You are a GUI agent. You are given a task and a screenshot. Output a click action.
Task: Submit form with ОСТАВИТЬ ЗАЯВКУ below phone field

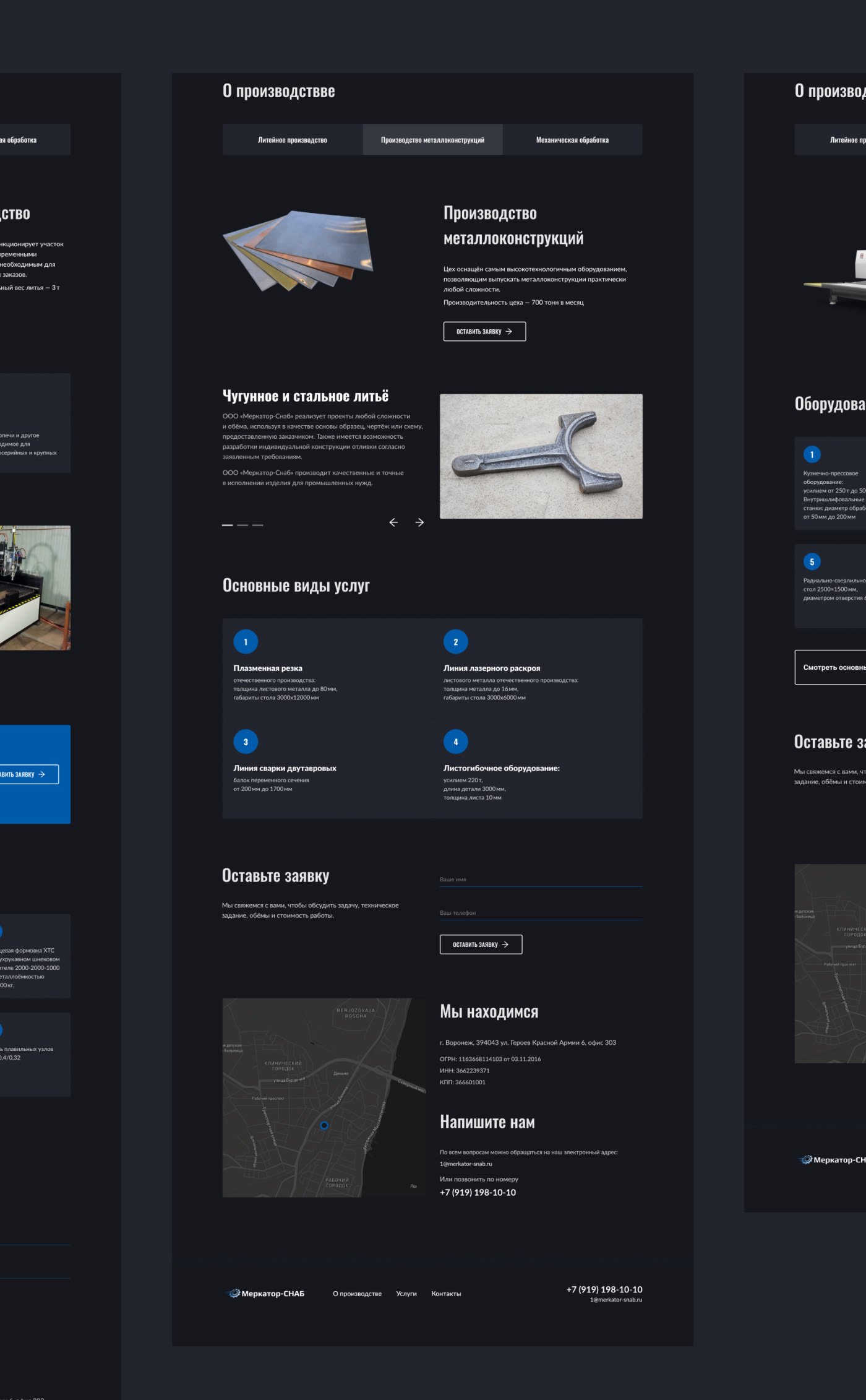tap(481, 944)
